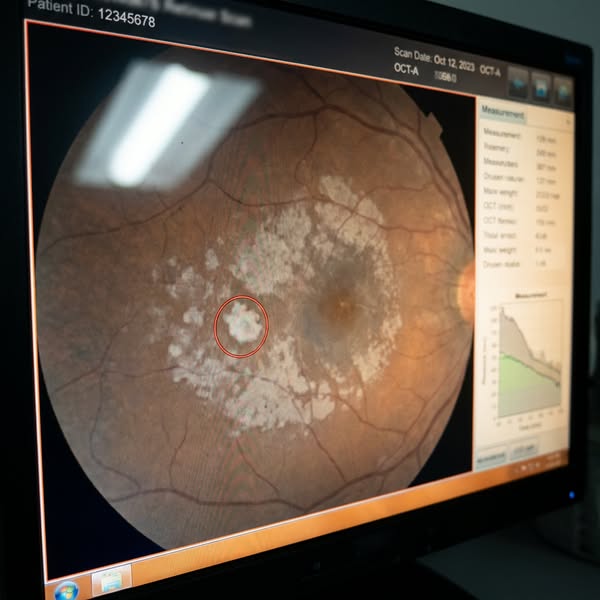Image resolution: width=600 pixels, height=600 pixels.
Task: Expand the arrow at the Measurement panel corner
Action: point(568,122)
